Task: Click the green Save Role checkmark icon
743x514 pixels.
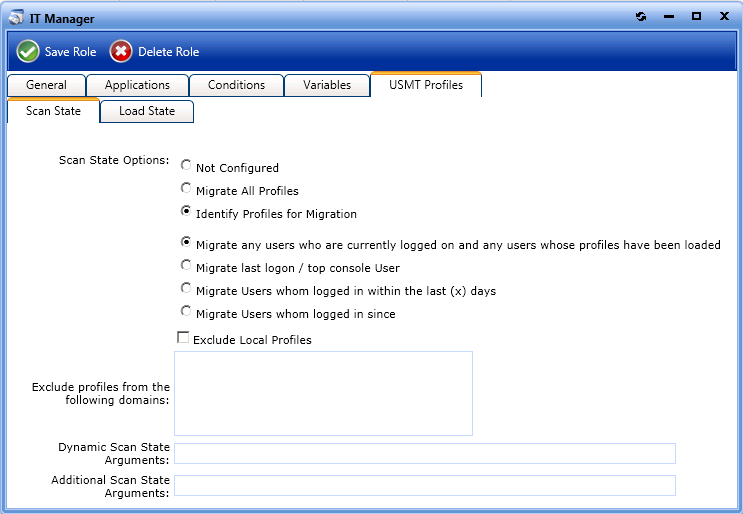Action: point(28,51)
